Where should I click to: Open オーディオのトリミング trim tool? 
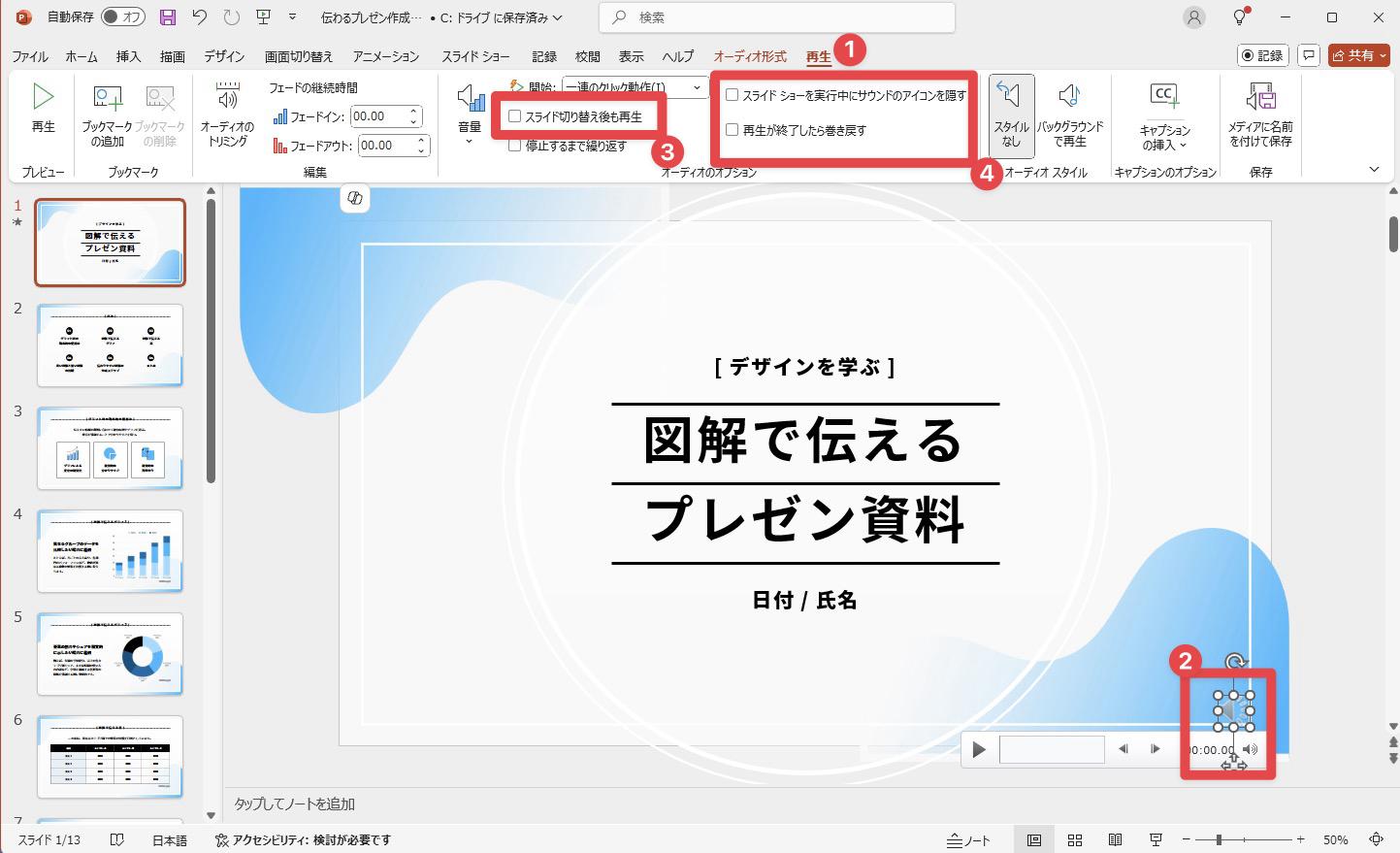tap(227, 115)
